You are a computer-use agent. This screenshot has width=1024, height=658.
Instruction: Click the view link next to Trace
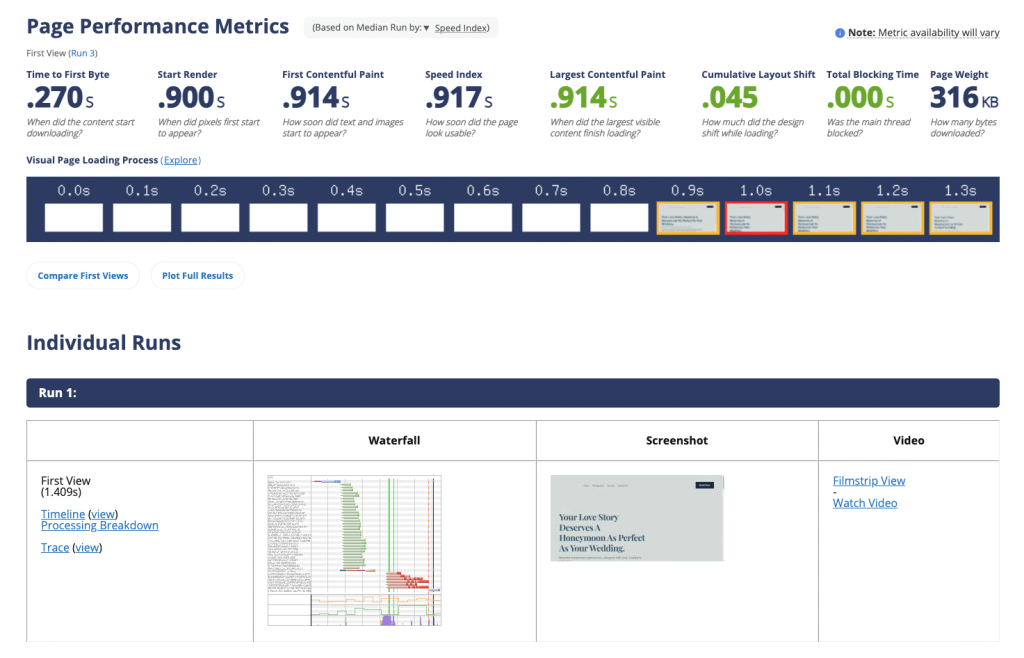(x=87, y=548)
